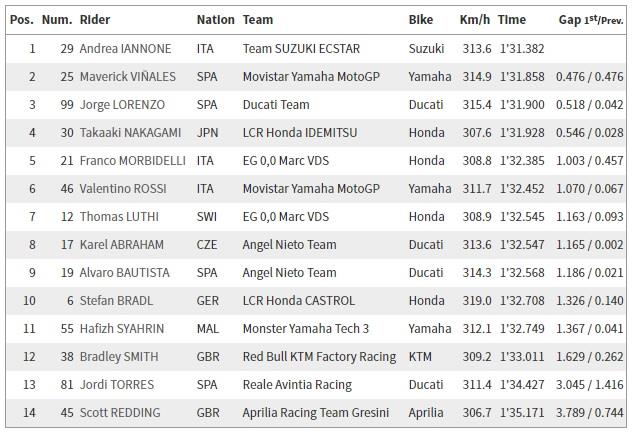Click the fastest time 1'31.382
The width and height of the screenshot is (632, 433).
point(520,48)
